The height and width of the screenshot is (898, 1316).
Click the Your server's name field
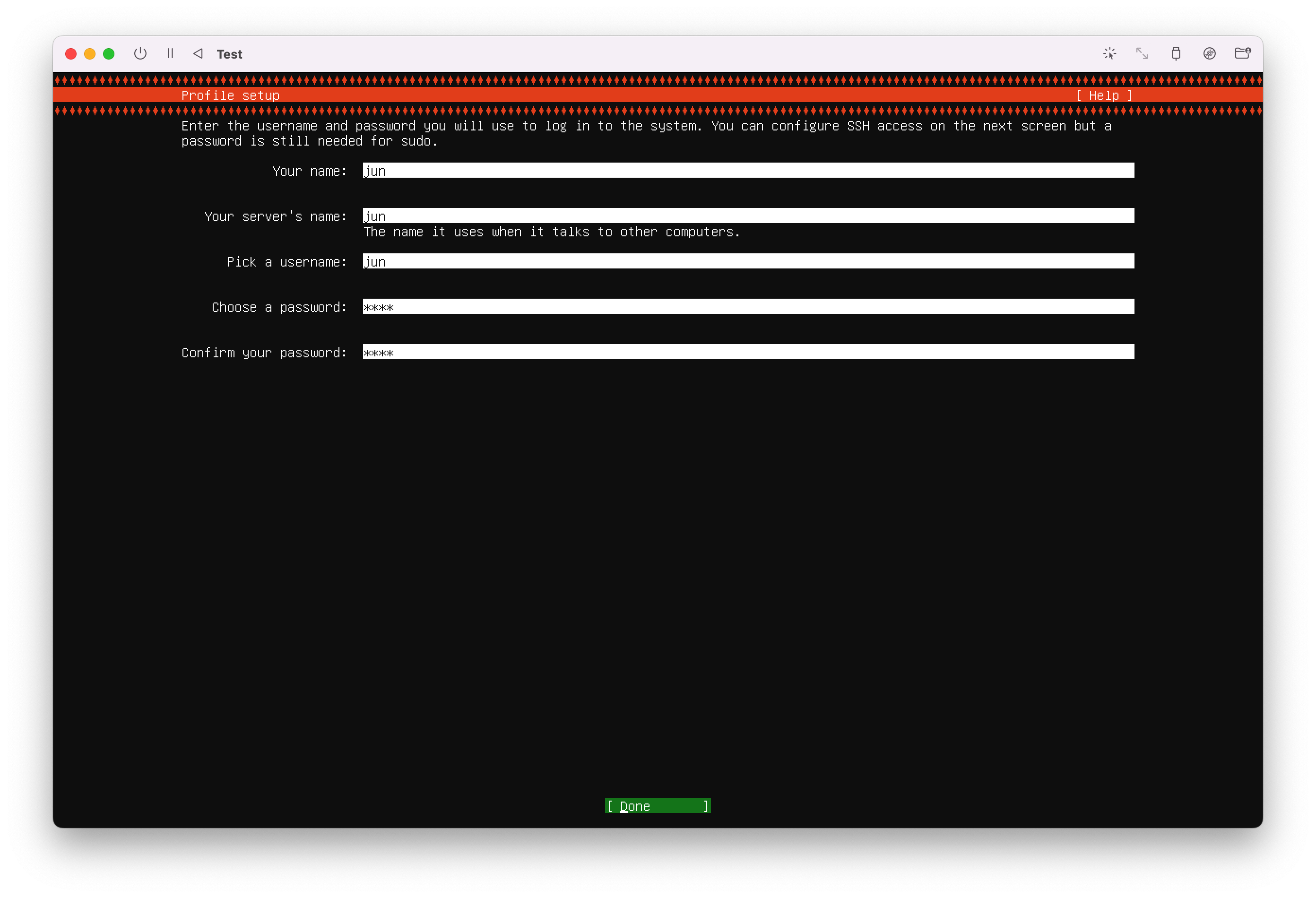(748, 216)
